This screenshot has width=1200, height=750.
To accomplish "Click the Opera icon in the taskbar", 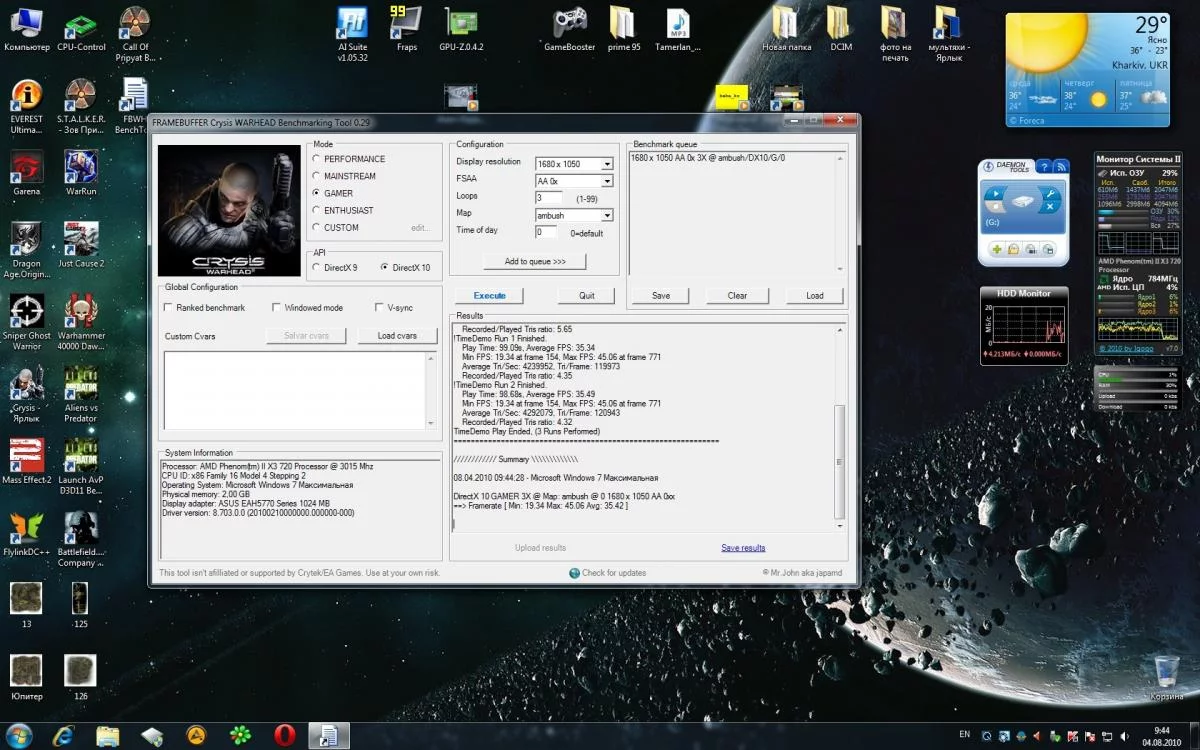I will coord(284,736).
